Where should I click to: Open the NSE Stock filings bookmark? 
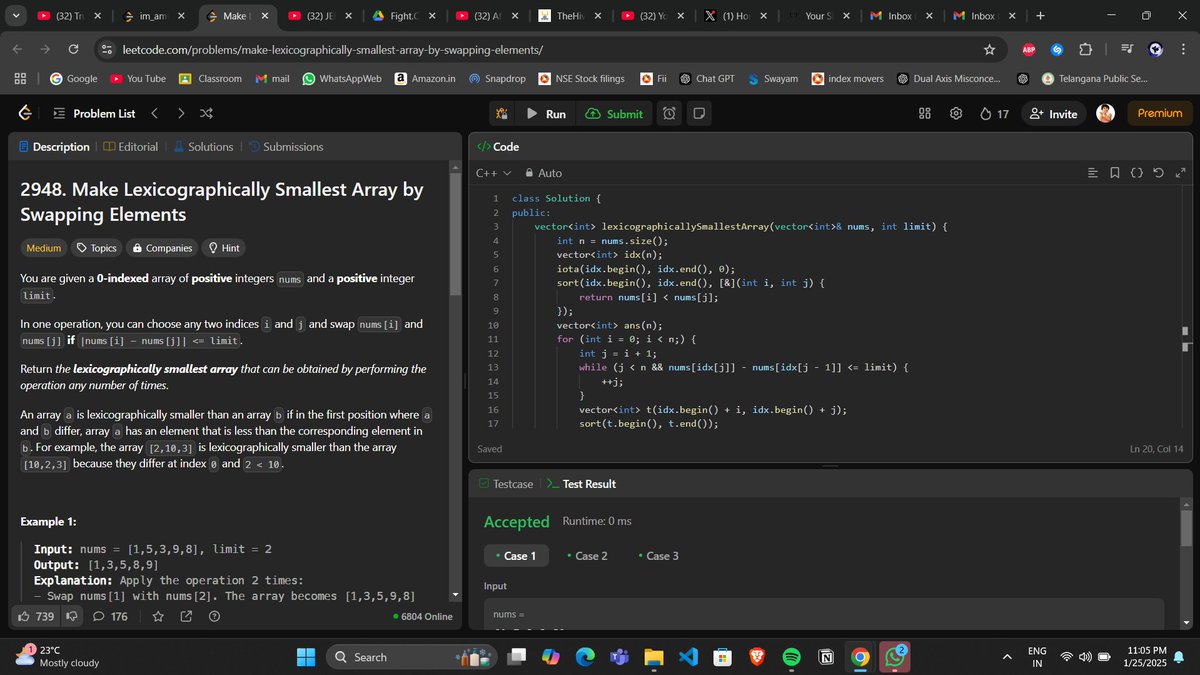582,78
